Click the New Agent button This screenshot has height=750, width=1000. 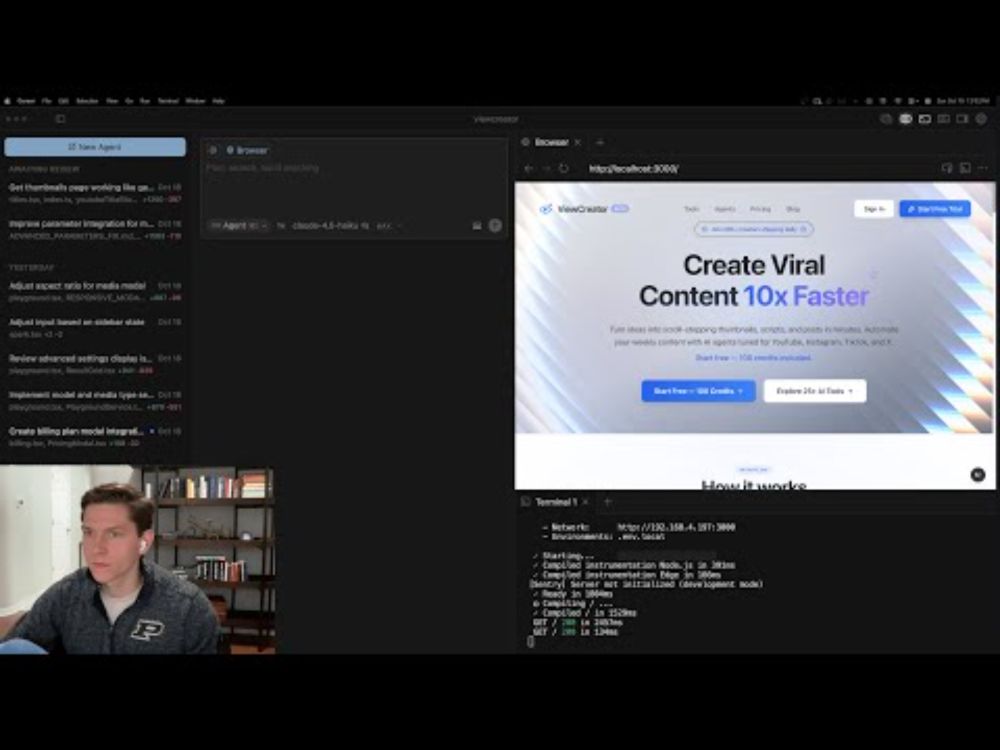click(95, 147)
